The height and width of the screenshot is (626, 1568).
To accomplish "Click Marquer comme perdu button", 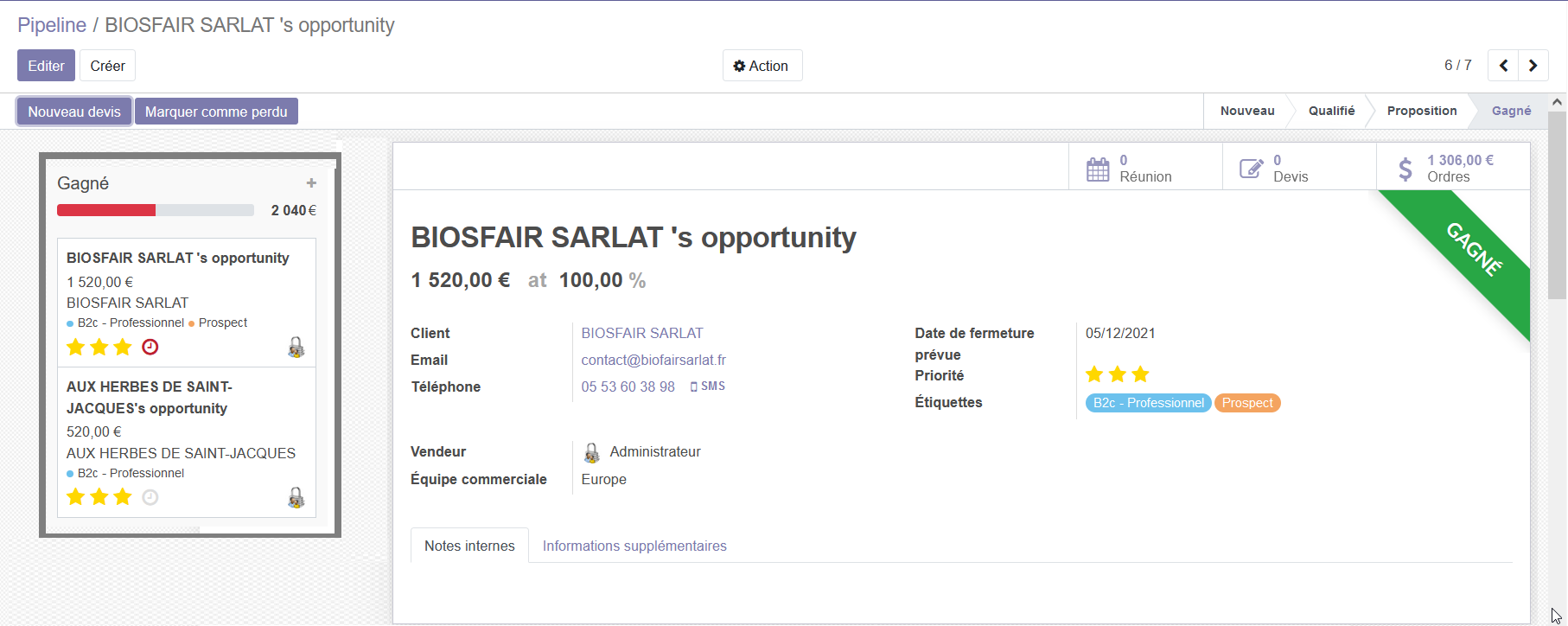I will click(x=216, y=112).
